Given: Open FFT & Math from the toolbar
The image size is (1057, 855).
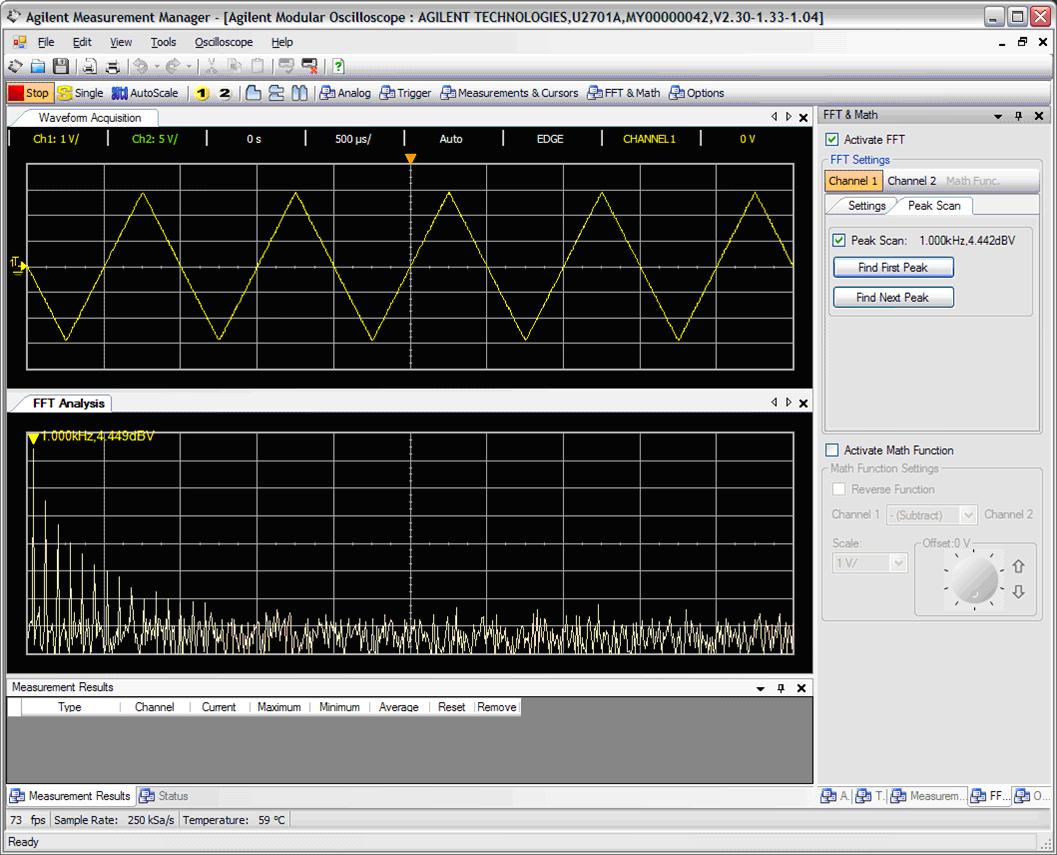Looking at the screenshot, I should pyautogui.click(x=624, y=93).
